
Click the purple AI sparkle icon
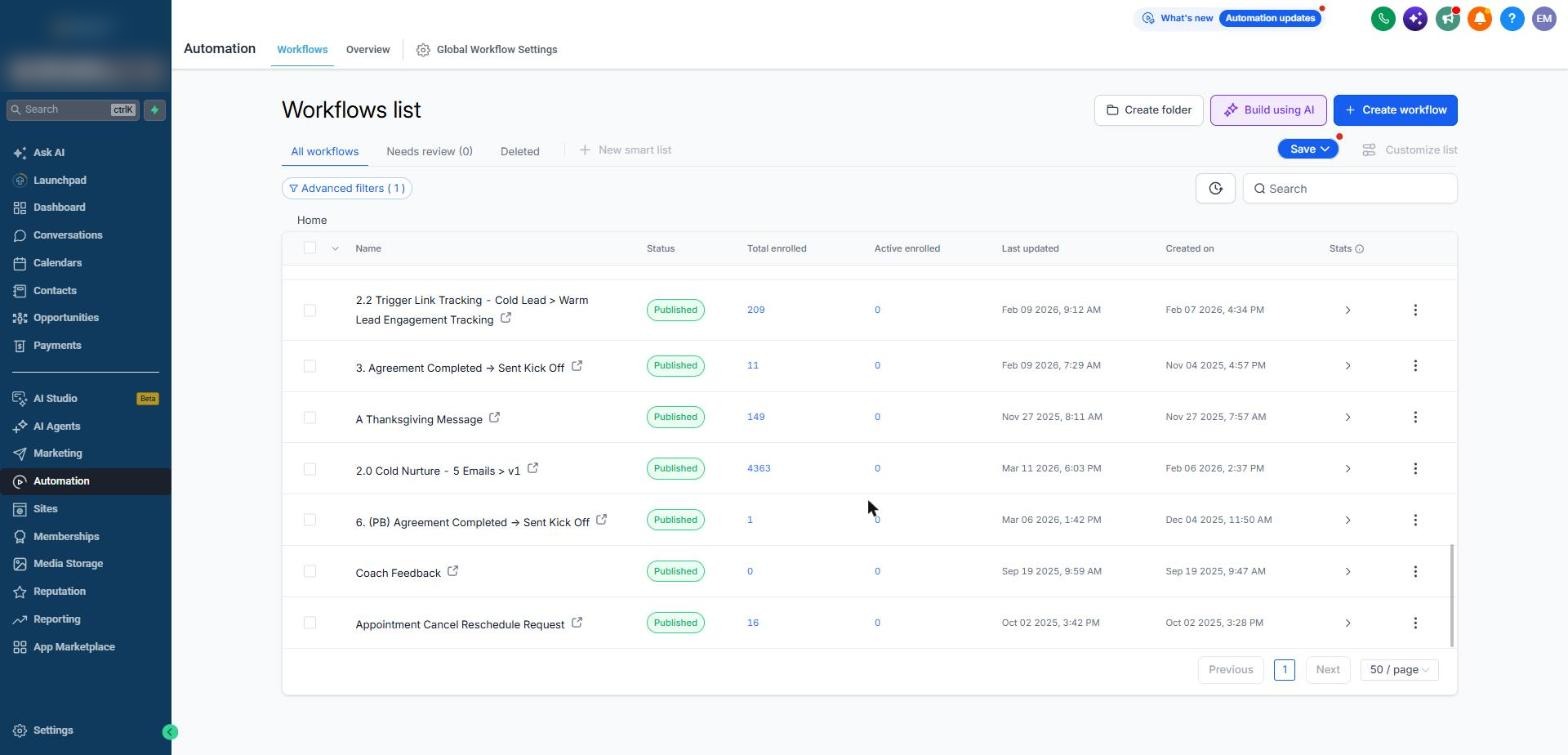1415,18
